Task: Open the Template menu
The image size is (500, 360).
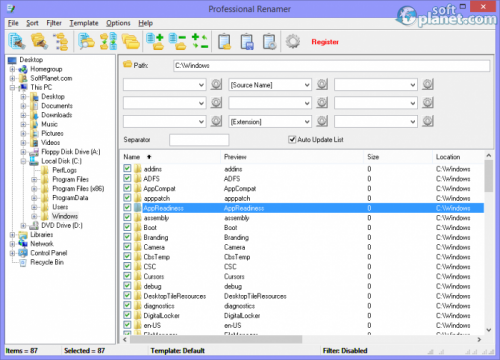Action: pyautogui.click(x=84, y=23)
